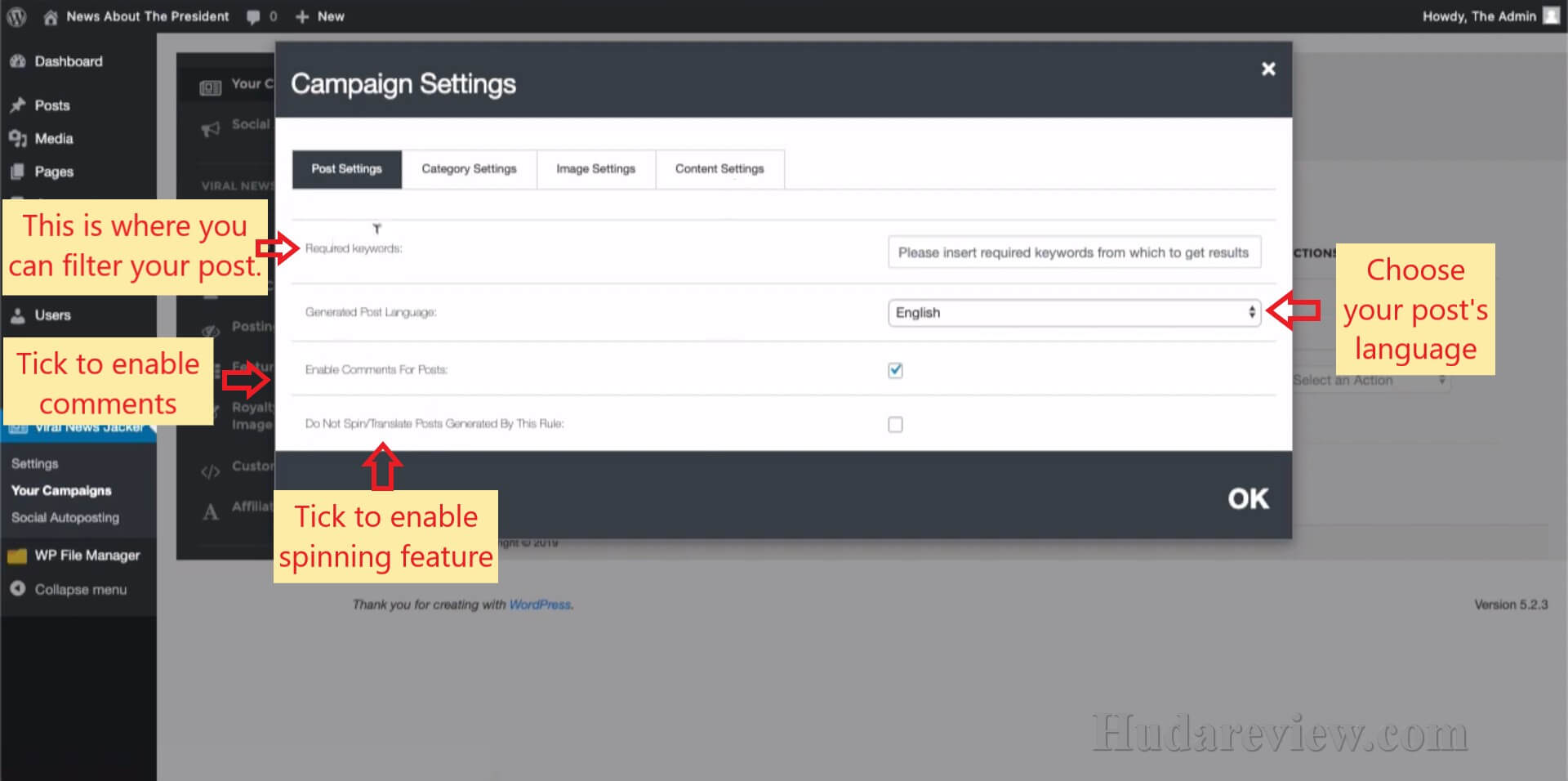Screen dimensions: 1568x781
Task: Click the Collapse menu arrow icon
Action: click(17, 589)
